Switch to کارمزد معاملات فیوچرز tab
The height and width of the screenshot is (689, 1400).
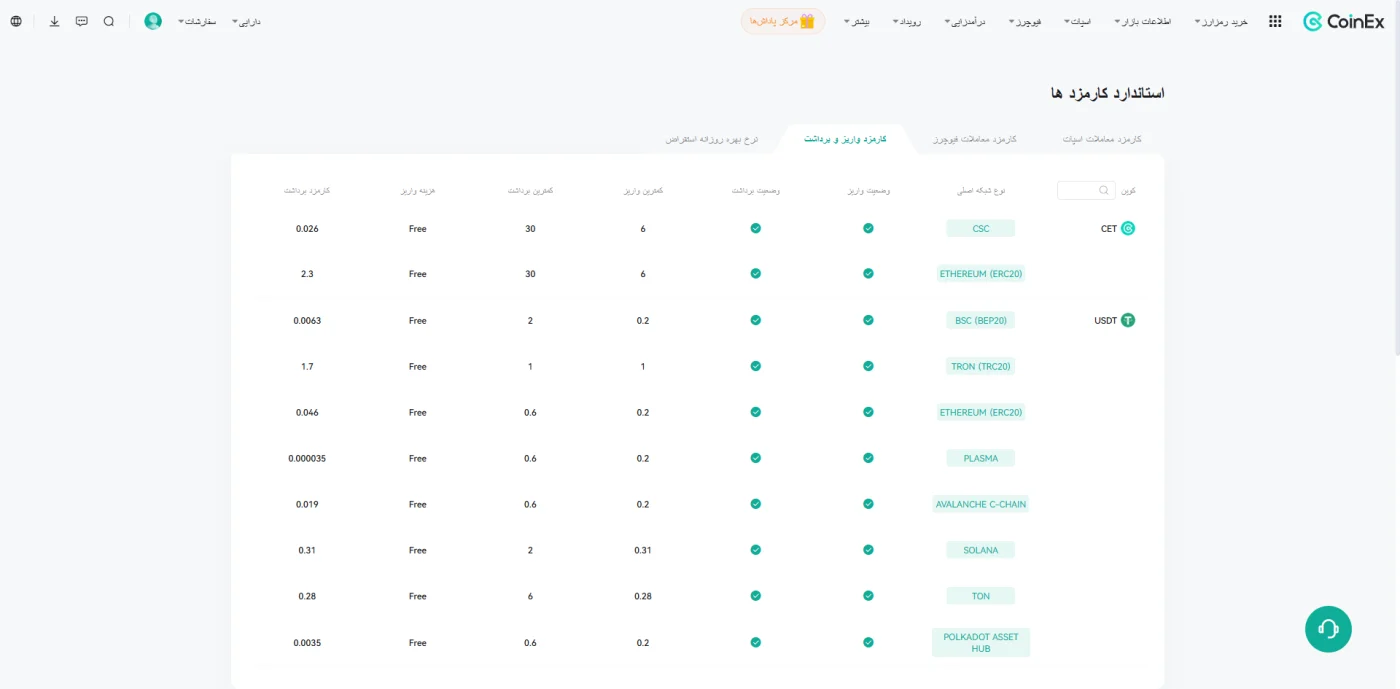click(975, 139)
